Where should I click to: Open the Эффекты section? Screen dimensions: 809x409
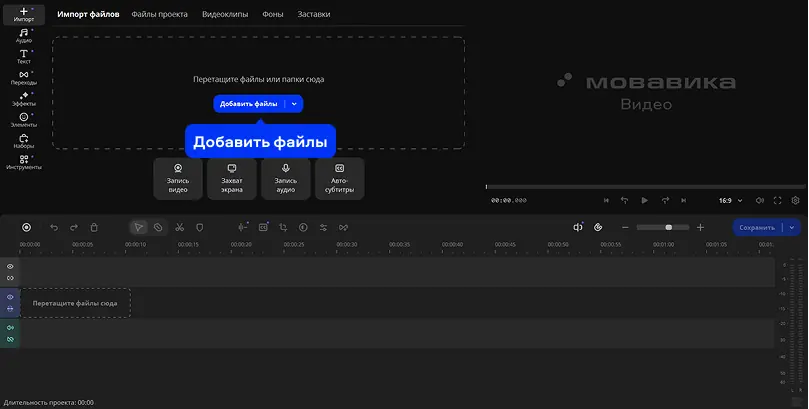tap(24, 99)
